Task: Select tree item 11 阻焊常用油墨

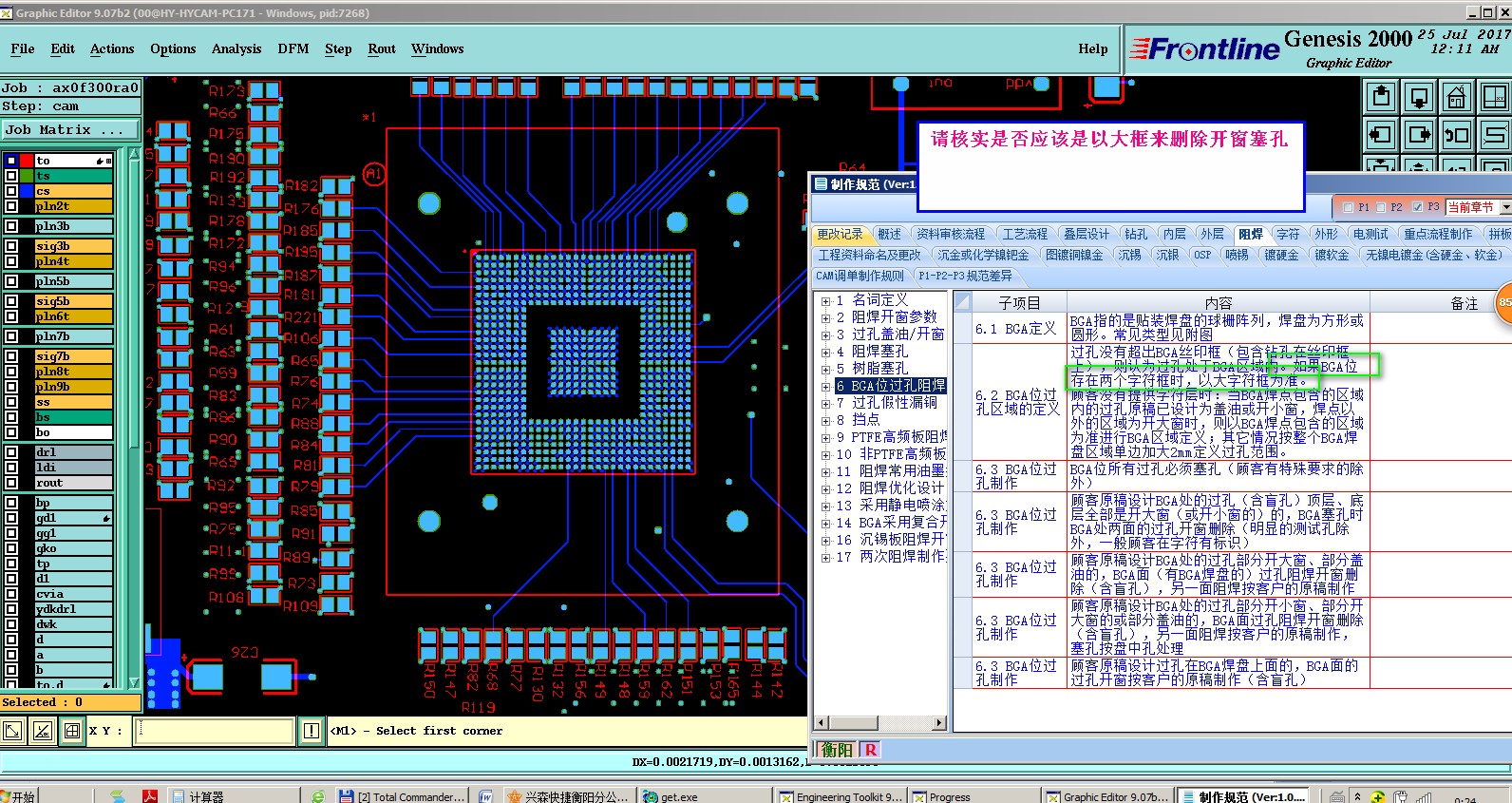Action: click(891, 471)
